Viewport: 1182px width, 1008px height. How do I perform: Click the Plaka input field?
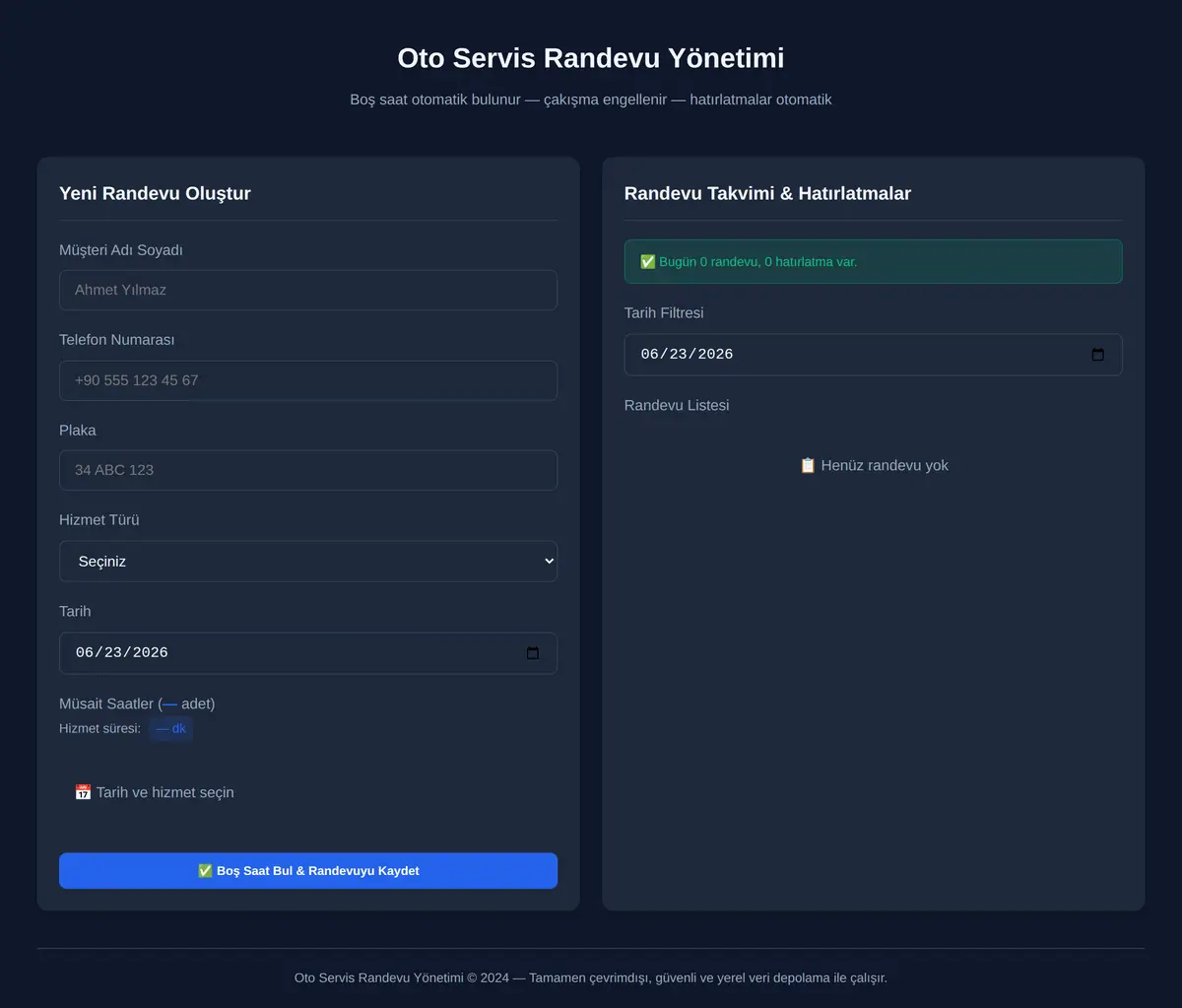(308, 470)
